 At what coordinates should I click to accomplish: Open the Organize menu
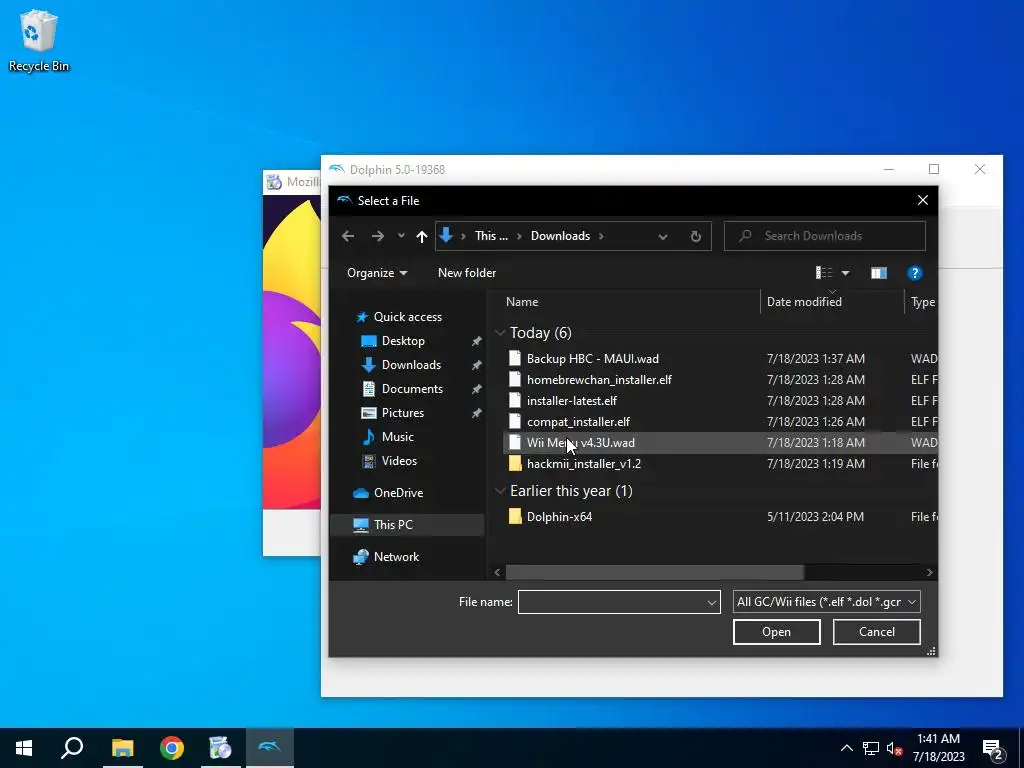coord(377,273)
